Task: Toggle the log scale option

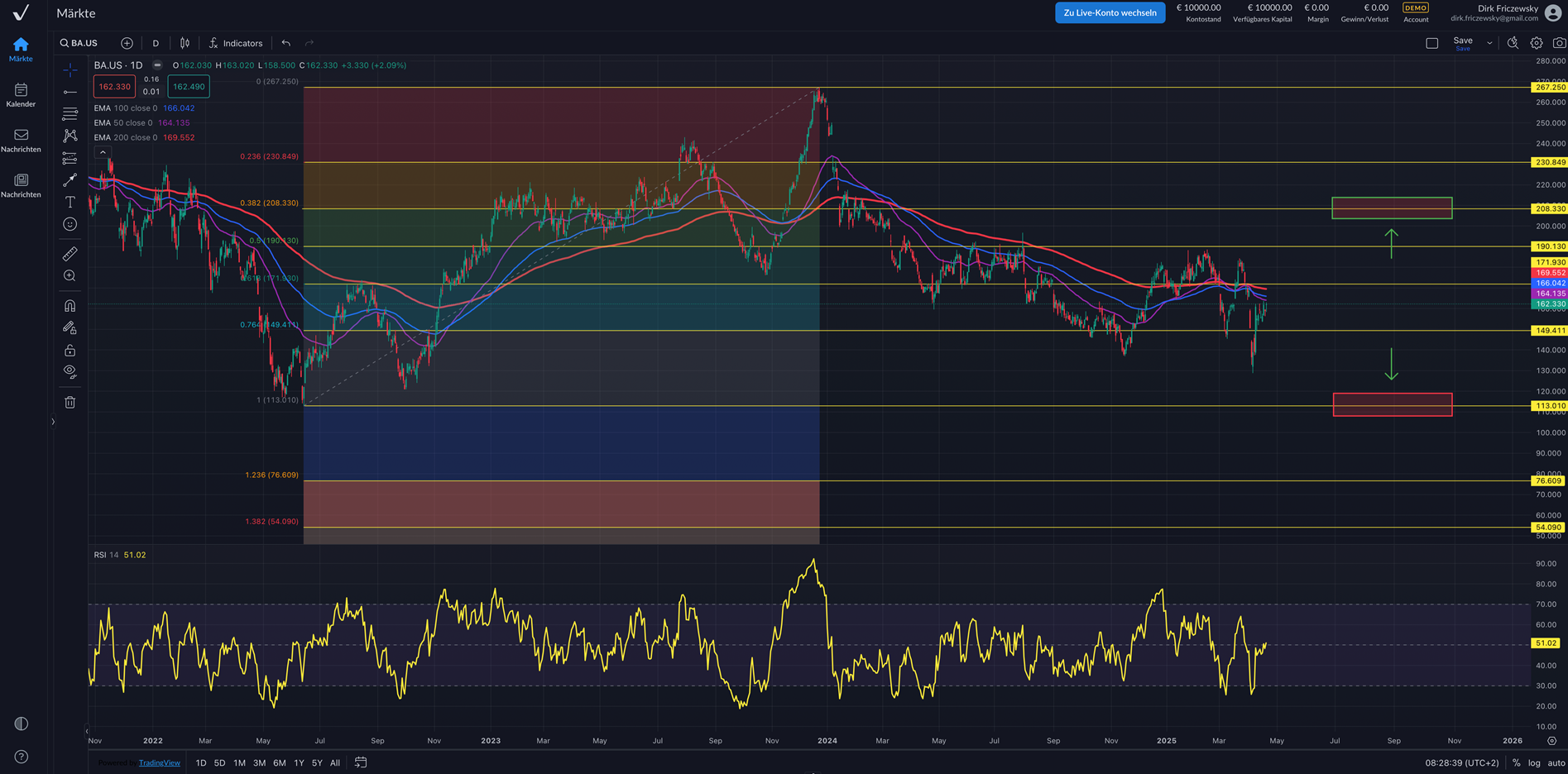Action: (1534, 762)
